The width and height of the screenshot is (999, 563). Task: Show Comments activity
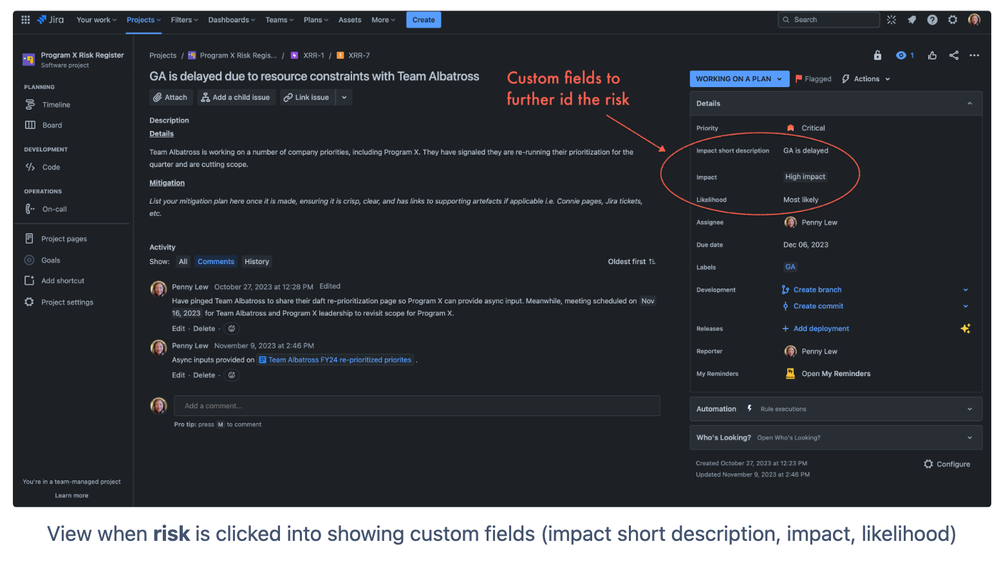point(215,262)
